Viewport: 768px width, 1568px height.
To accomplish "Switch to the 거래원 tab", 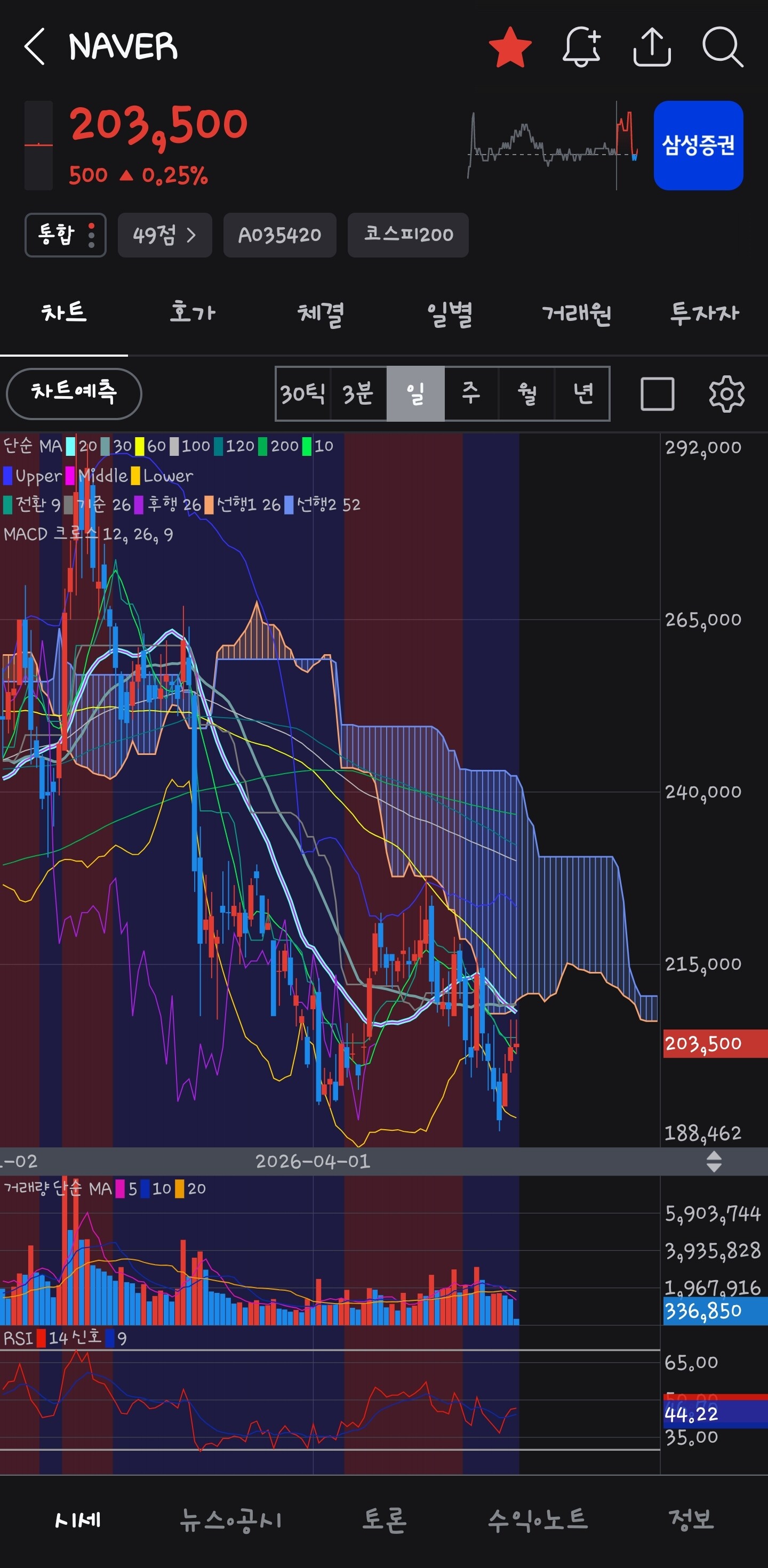I will [x=577, y=313].
